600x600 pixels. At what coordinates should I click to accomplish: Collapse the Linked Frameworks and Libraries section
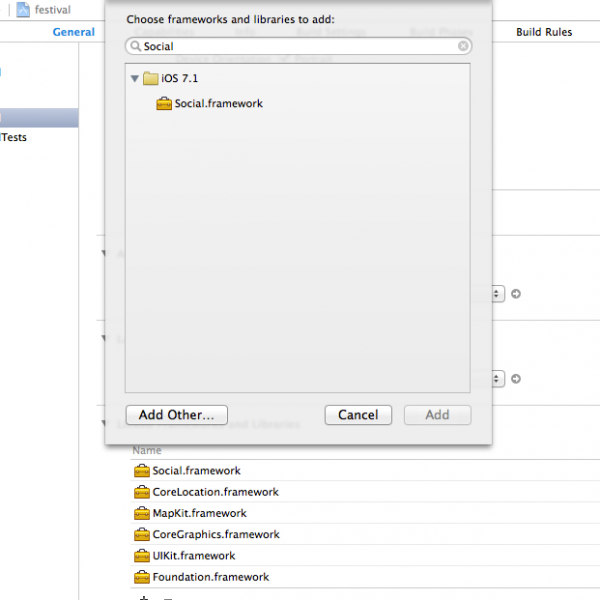point(104,423)
